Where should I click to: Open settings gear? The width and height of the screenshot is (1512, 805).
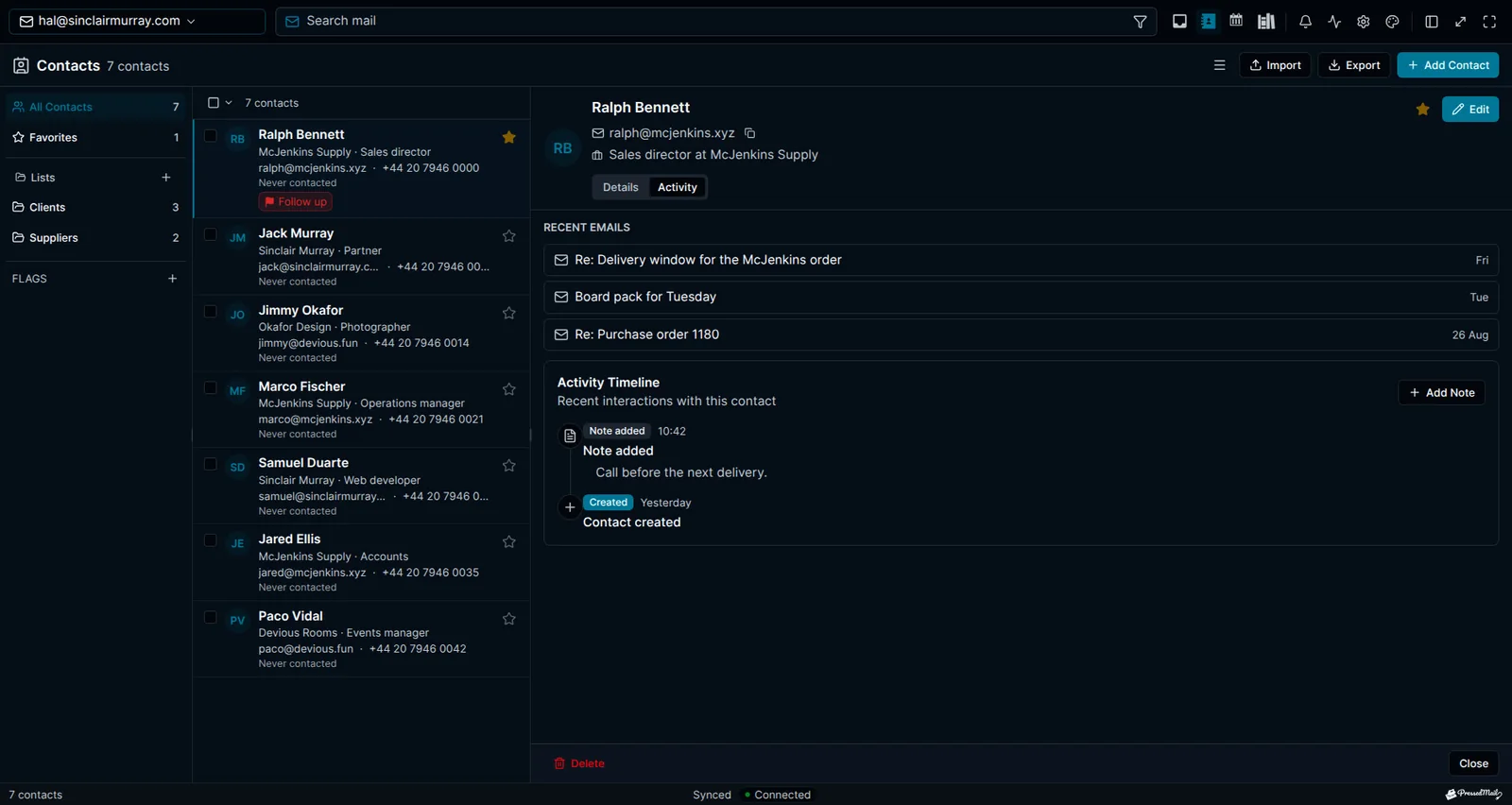[1364, 22]
